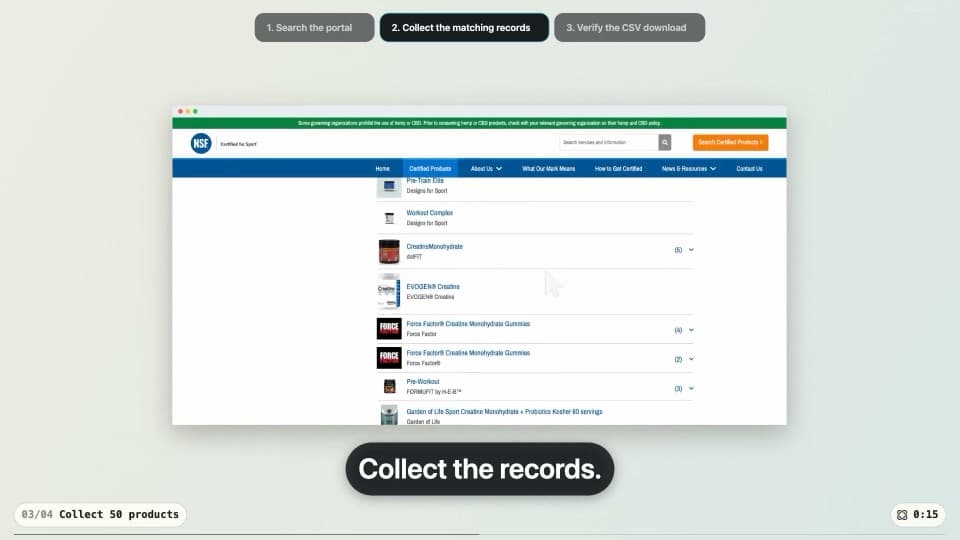Viewport: 960px width, 540px height.
Task: Open the Contact Us nav item
Action: 749,168
